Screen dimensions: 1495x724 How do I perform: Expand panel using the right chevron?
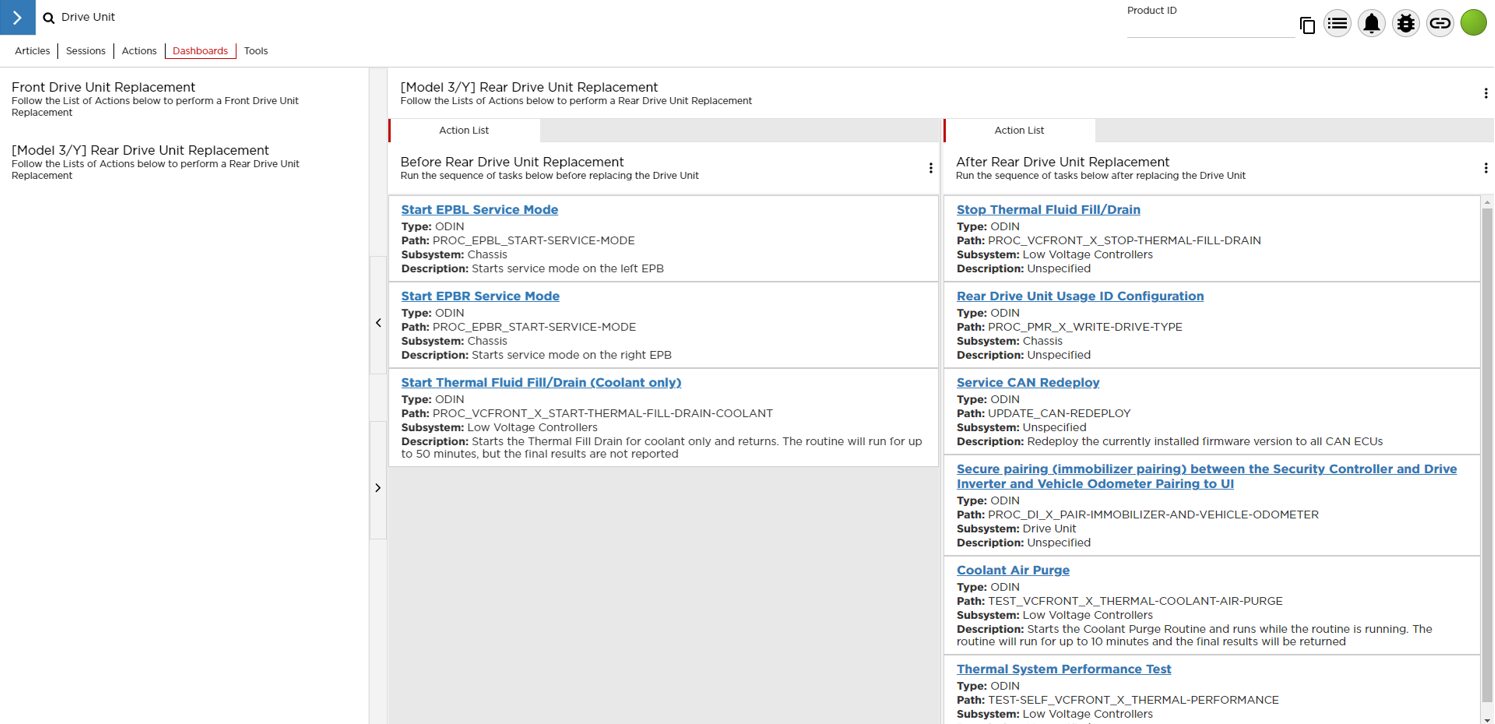[x=378, y=488]
